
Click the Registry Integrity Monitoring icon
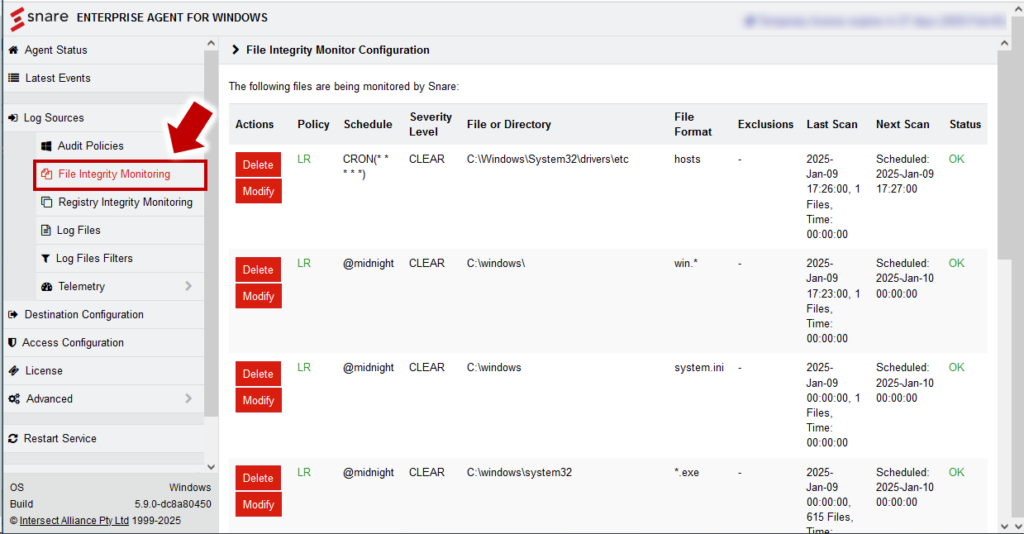click(x=46, y=202)
